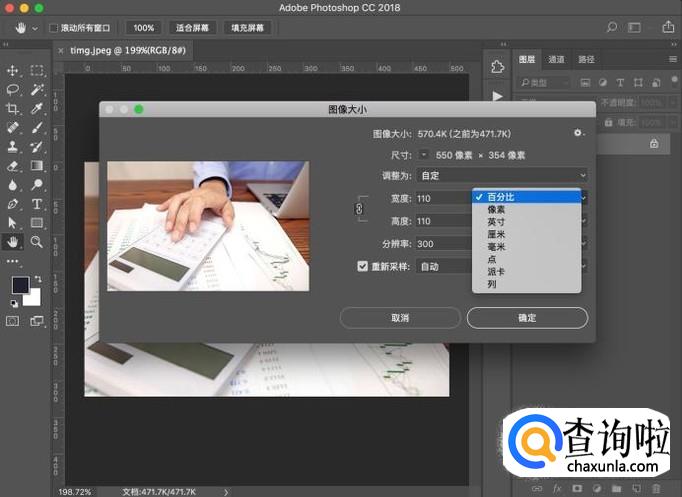682x497 pixels.
Task: Activate the Zoom magnifier tool
Action: click(37, 242)
